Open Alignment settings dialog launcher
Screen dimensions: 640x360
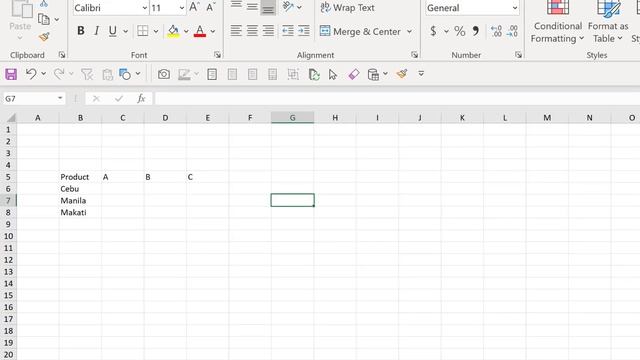point(415,55)
